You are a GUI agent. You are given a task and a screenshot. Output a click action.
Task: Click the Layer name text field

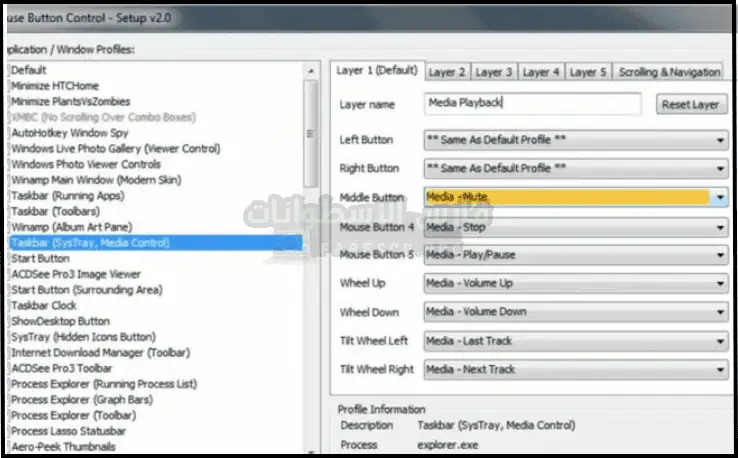tap(532, 103)
